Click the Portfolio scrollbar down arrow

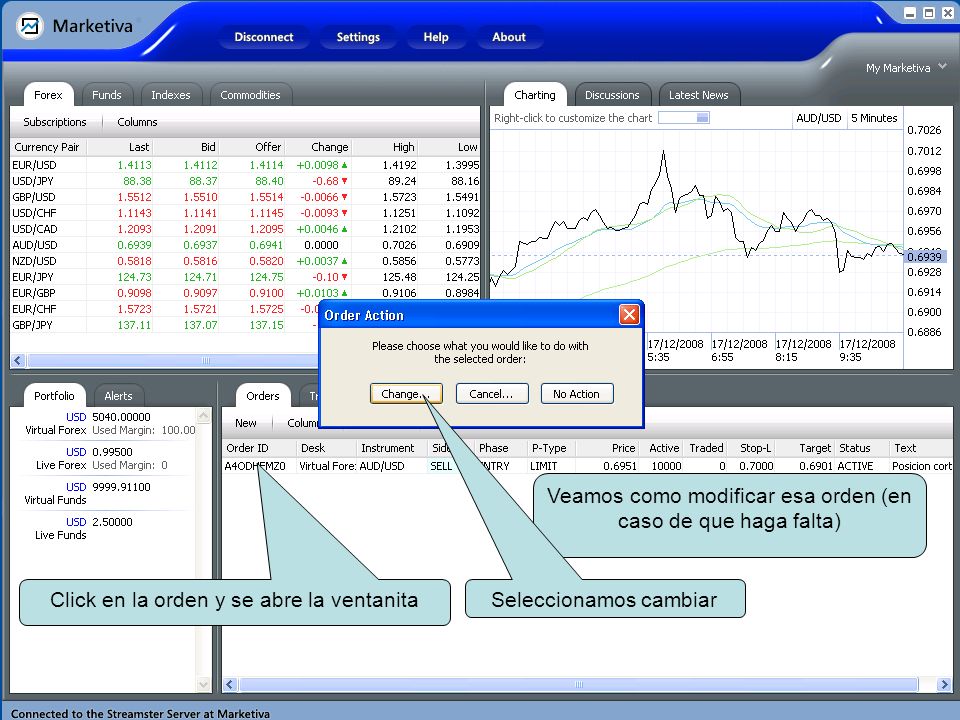point(204,684)
